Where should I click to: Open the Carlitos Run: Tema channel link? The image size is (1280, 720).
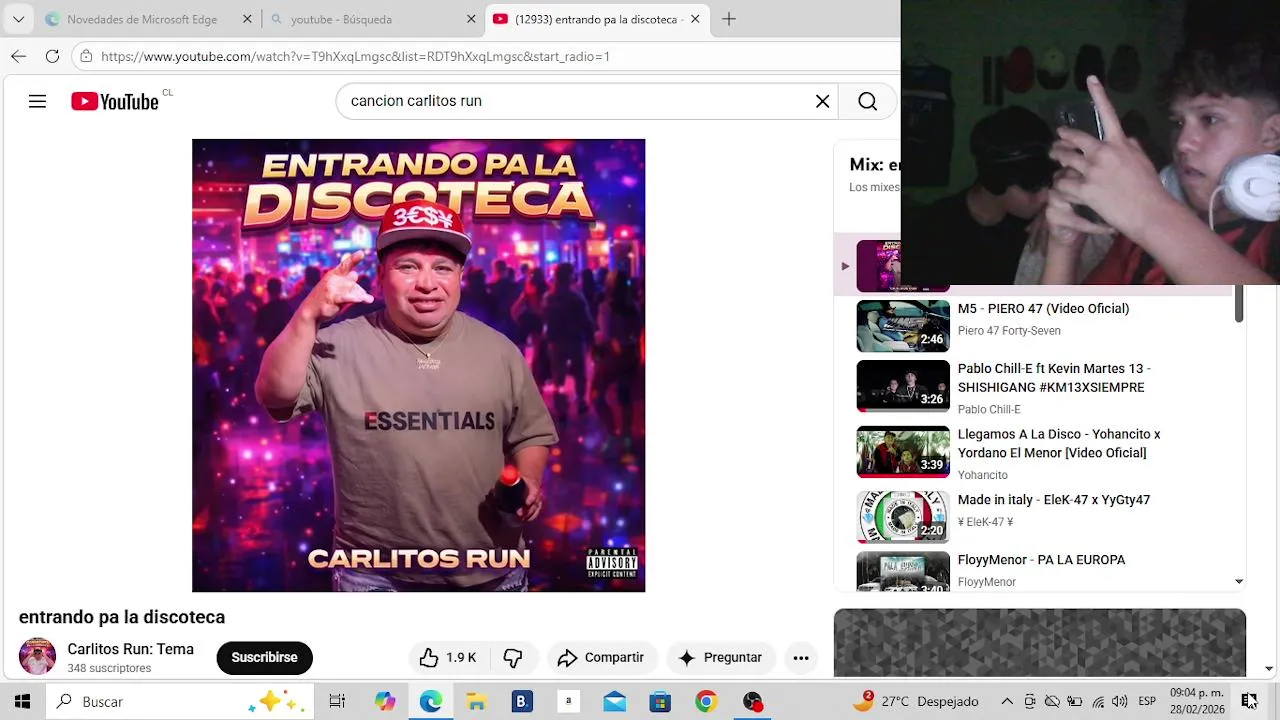click(130, 649)
